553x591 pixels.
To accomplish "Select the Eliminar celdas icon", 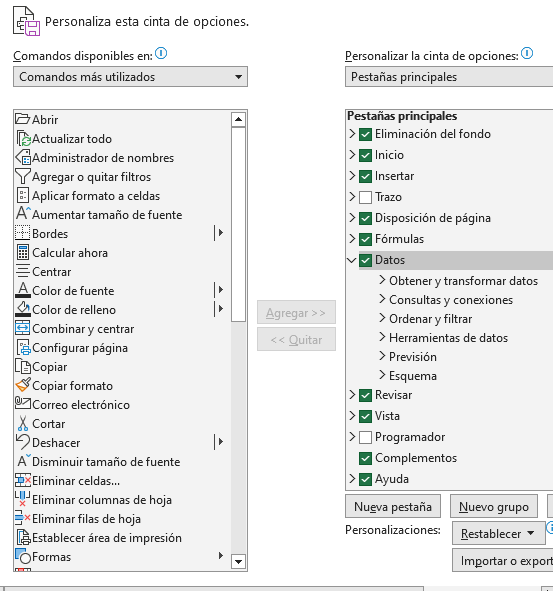I will [x=23, y=480].
